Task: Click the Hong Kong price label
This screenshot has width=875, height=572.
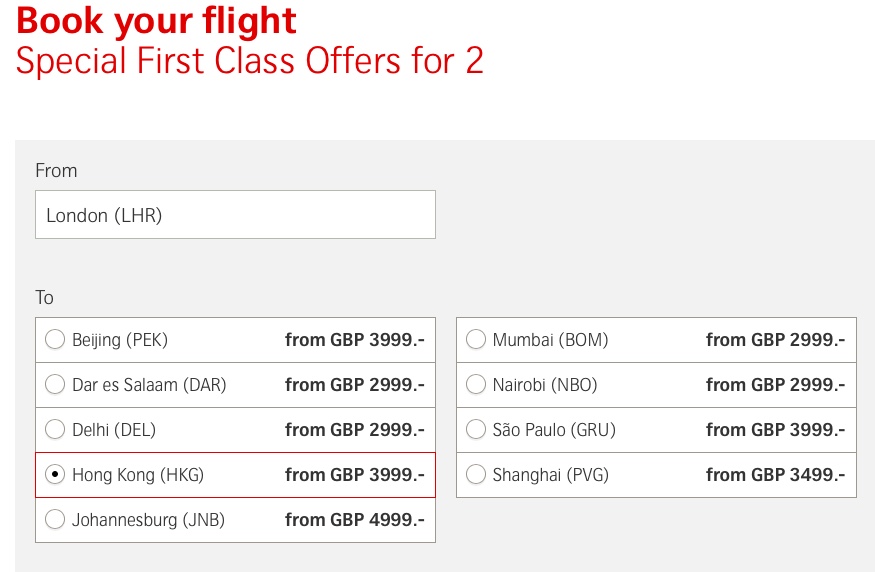Action: (355, 475)
